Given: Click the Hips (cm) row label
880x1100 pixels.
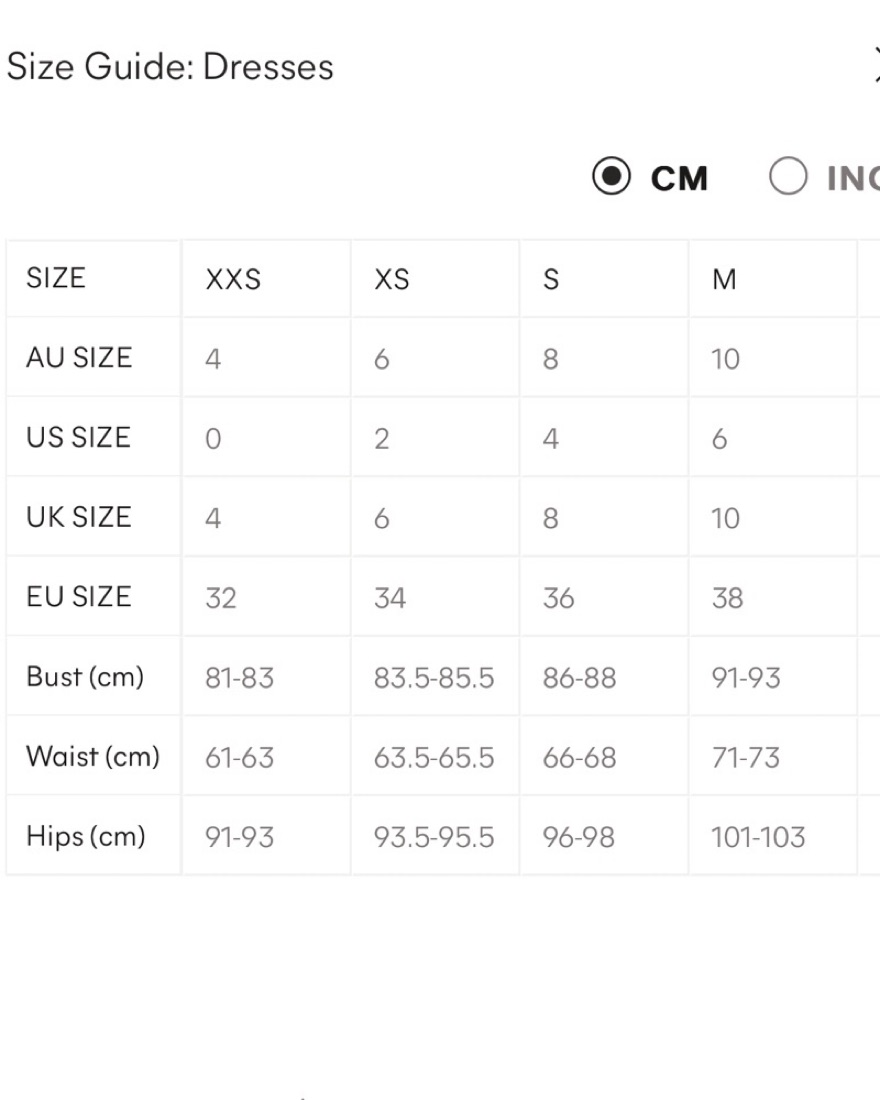Looking at the screenshot, I should (x=86, y=836).
